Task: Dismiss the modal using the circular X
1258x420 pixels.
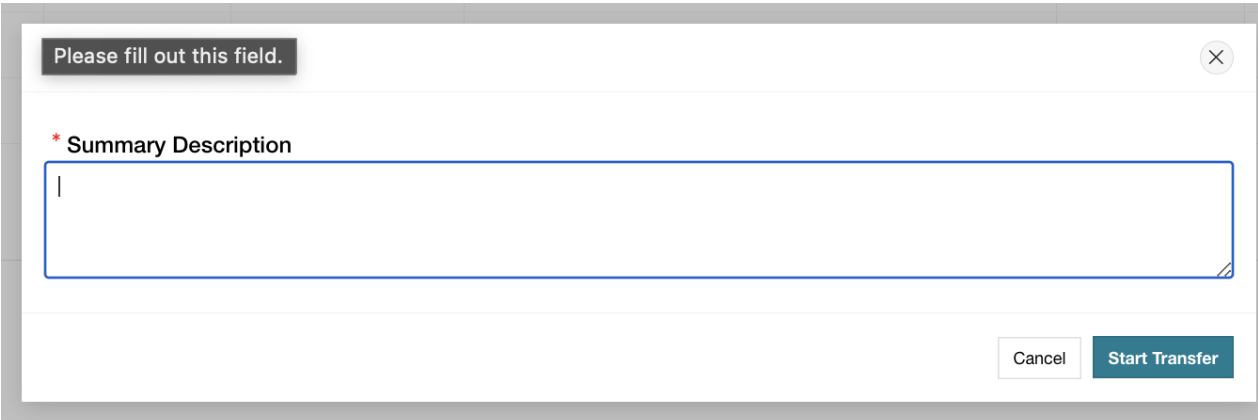Action: (1215, 58)
